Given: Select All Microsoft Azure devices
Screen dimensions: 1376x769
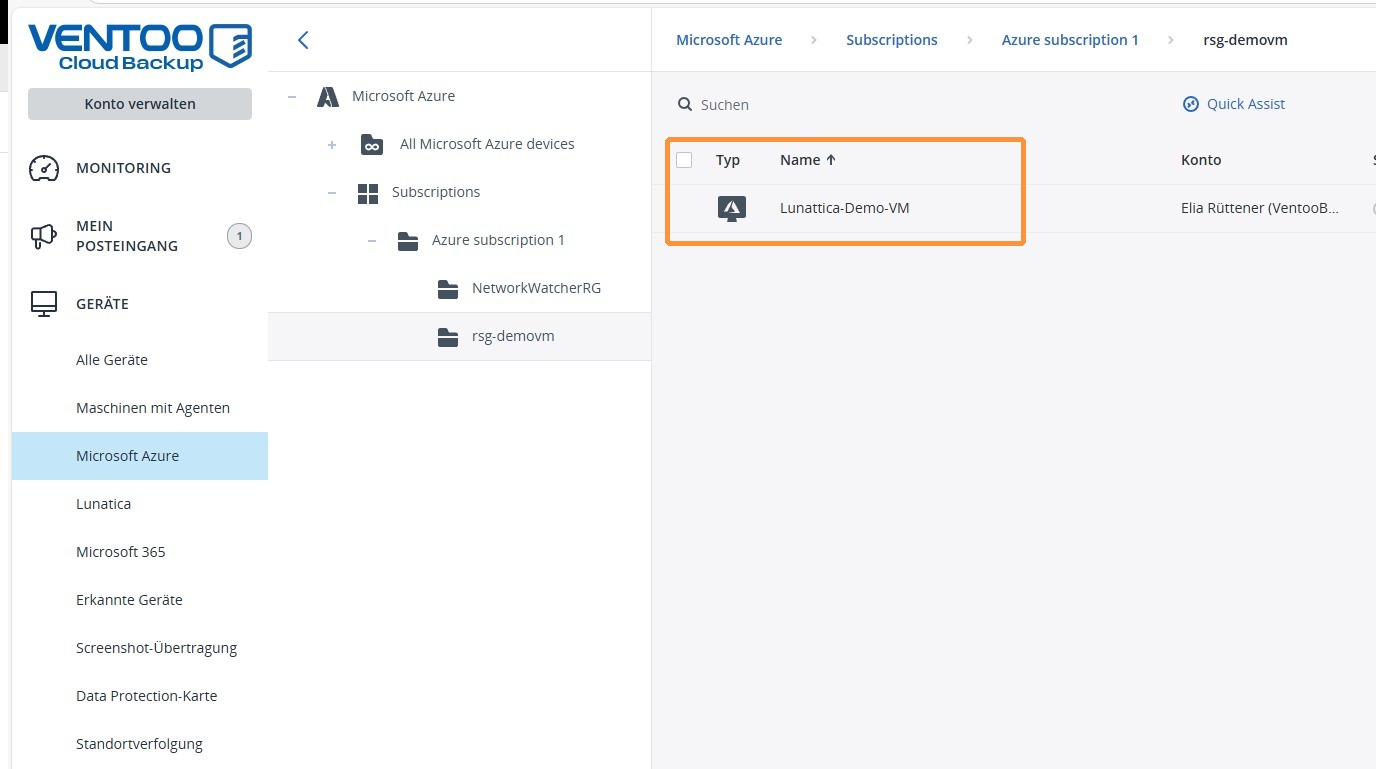Looking at the screenshot, I should (x=487, y=144).
